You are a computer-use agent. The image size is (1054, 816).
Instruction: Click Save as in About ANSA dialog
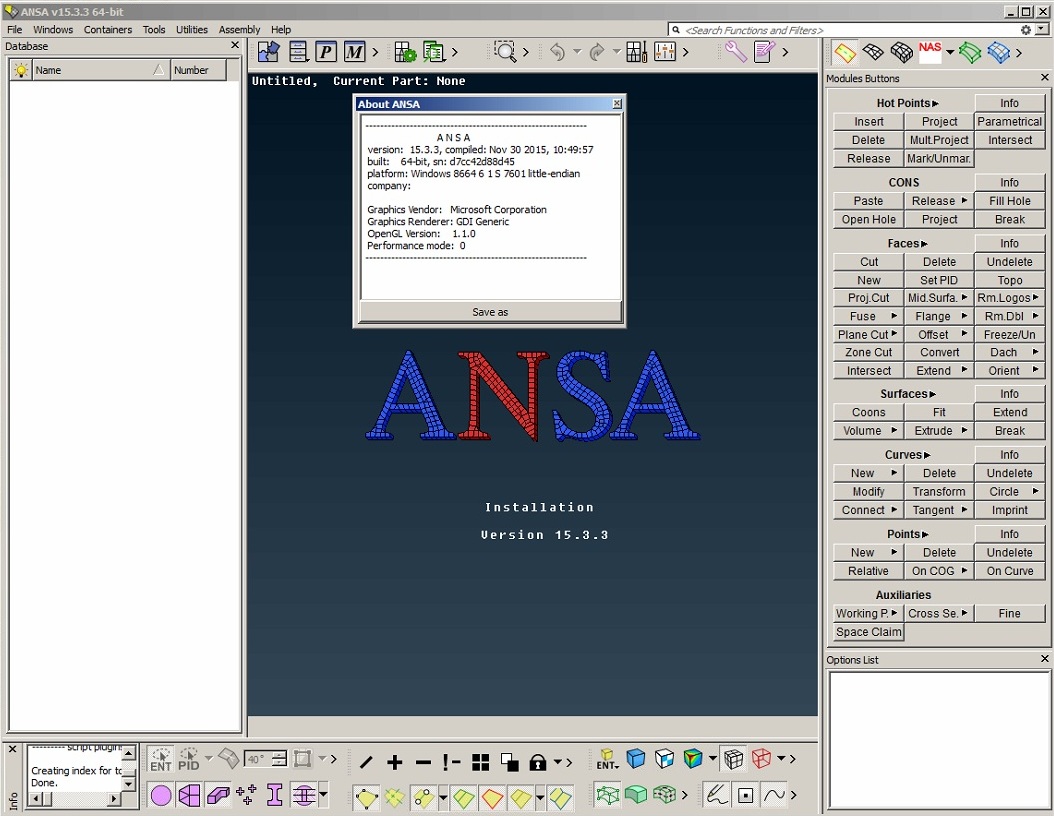click(x=490, y=312)
